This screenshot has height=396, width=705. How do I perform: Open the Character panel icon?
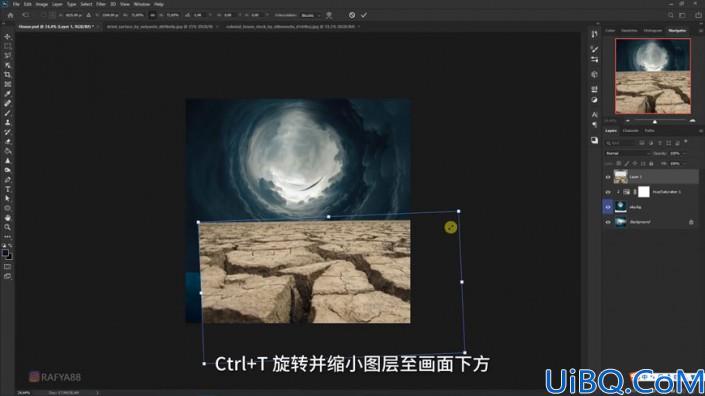pos(594,115)
